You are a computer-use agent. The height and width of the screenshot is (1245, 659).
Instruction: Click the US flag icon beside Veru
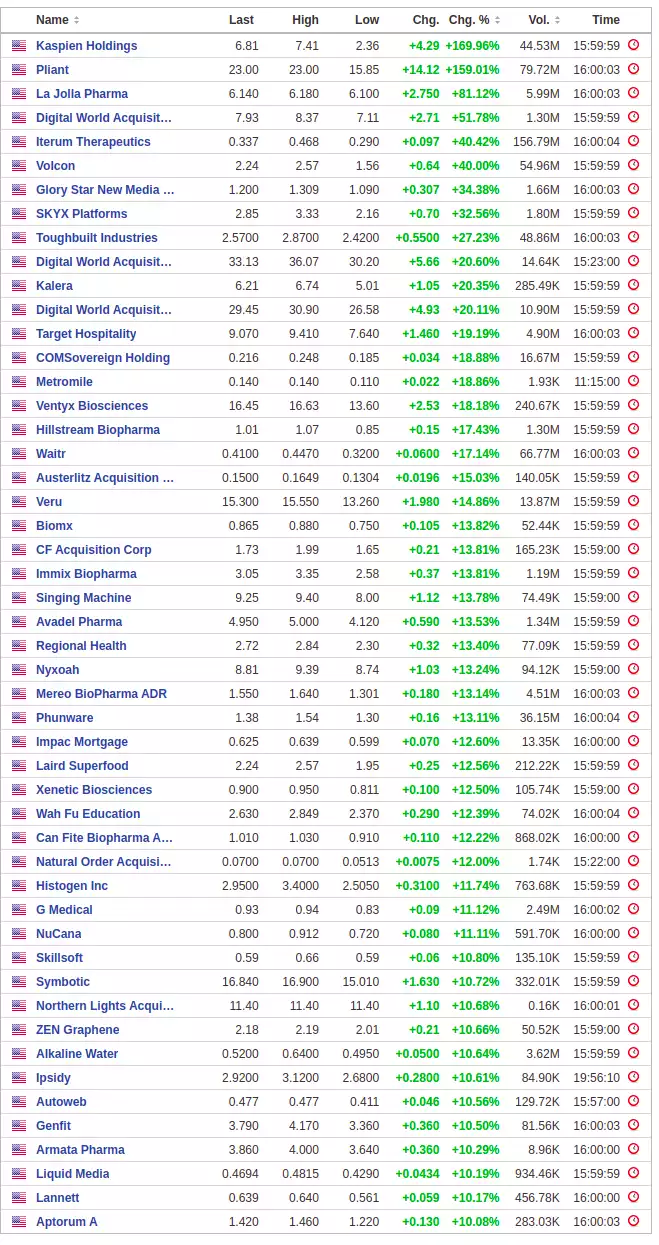[19, 502]
